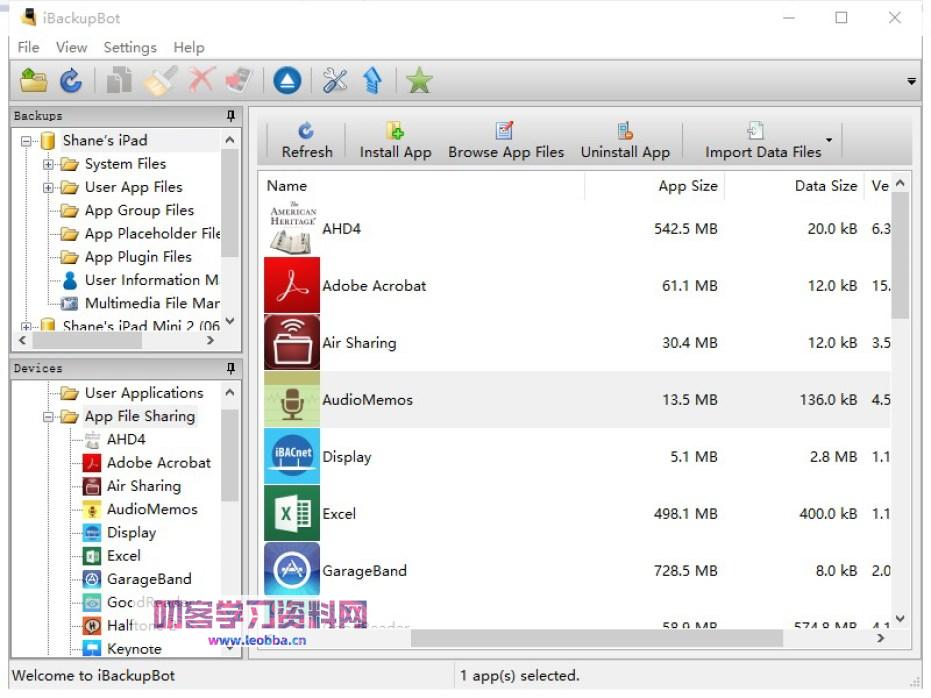
Task: Select User Applications in Devices tree
Action: click(x=144, y=393)
